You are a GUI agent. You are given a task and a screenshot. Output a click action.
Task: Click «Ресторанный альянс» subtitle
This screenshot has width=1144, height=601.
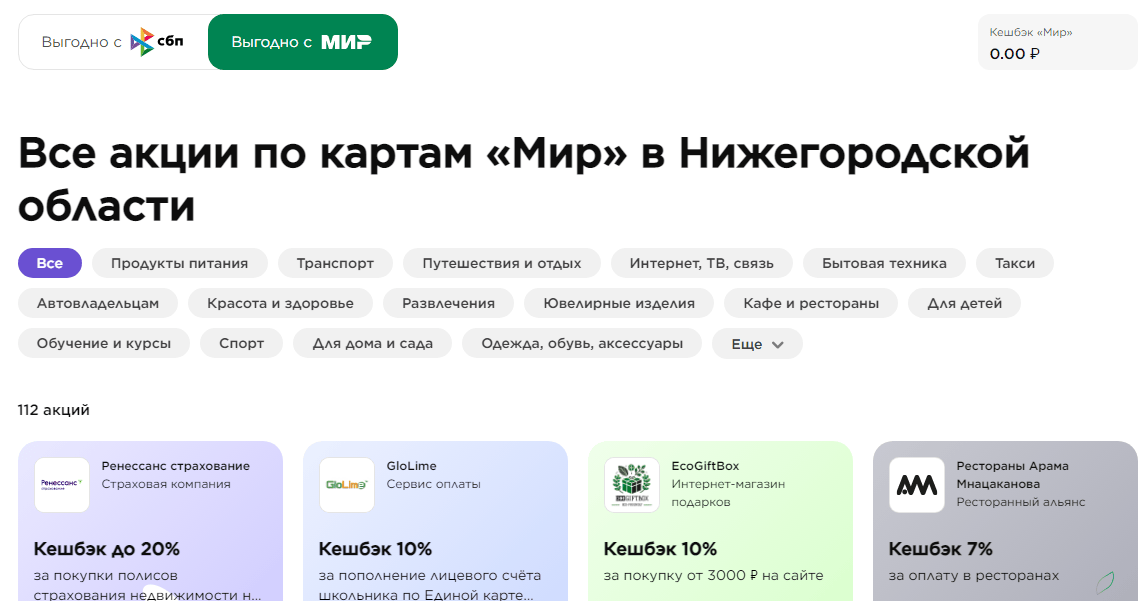point(1021,502)
